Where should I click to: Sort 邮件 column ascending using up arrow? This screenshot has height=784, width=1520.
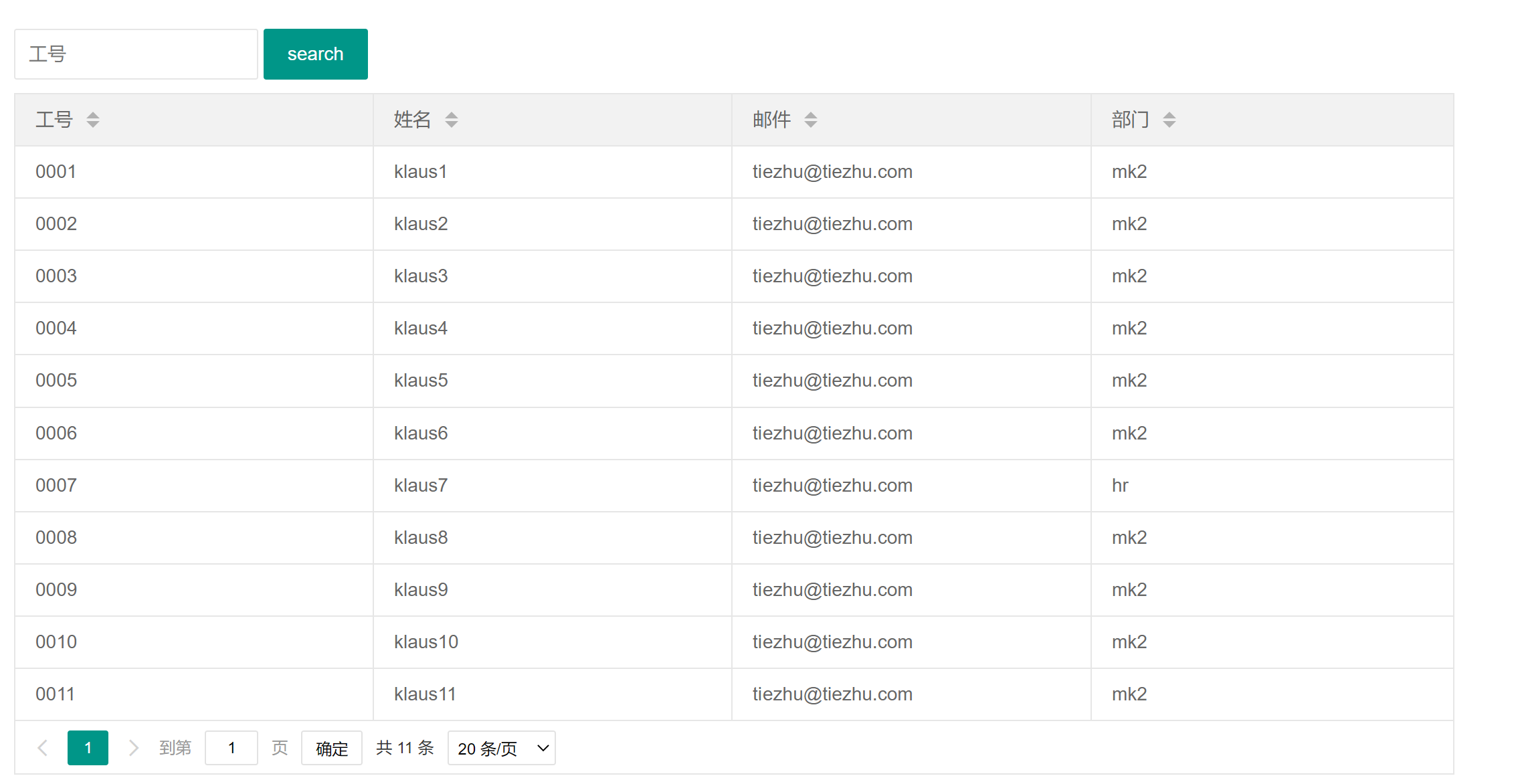tap(811, 115)
